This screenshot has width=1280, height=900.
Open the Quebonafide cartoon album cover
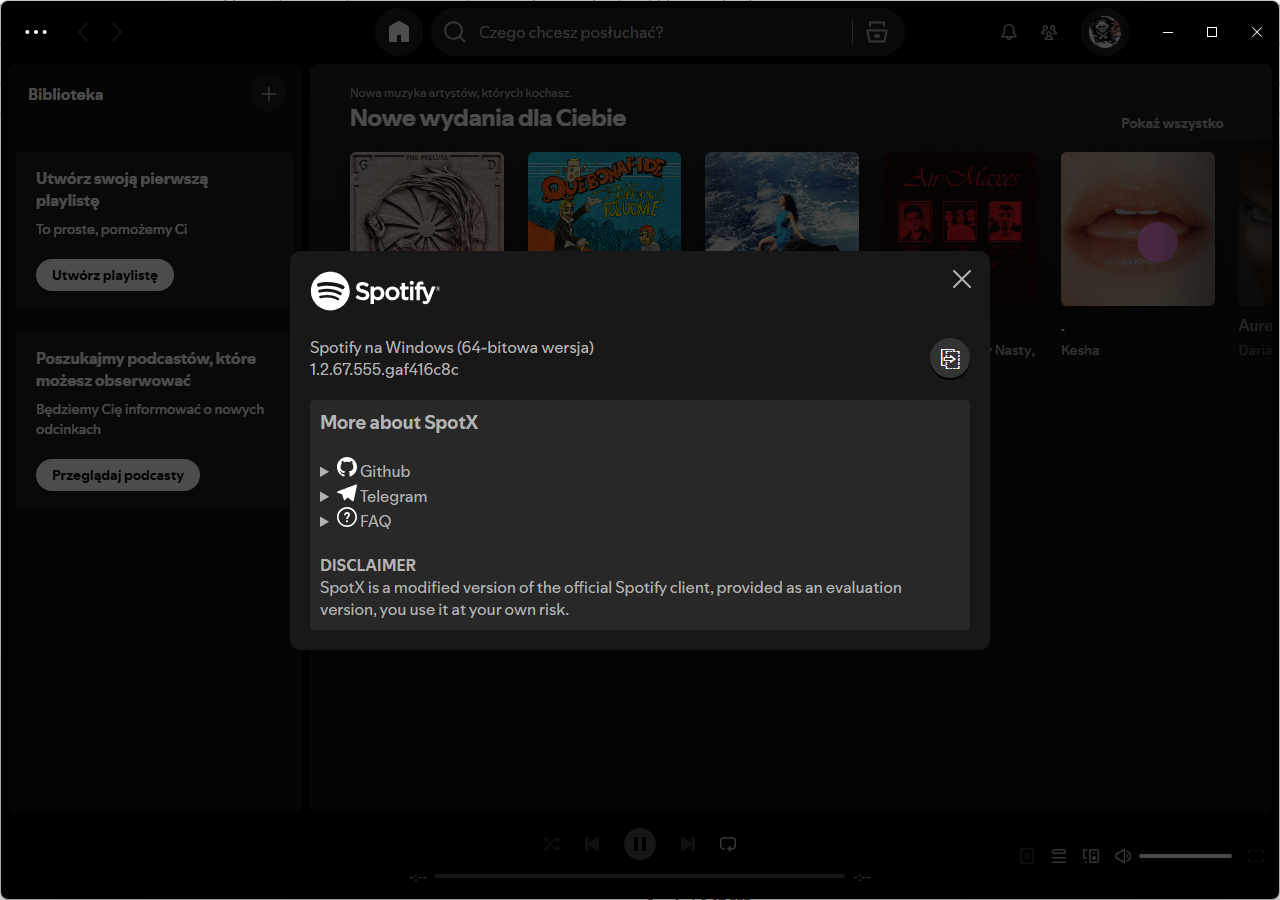(x=604, y=202)
